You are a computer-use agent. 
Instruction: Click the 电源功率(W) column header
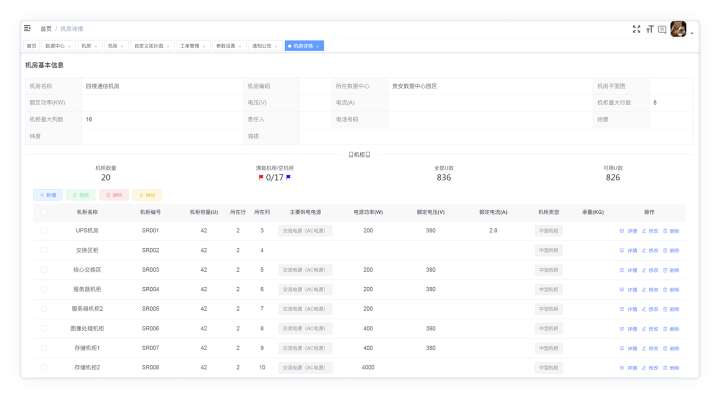pyautogui.click(x=368, y=212)
